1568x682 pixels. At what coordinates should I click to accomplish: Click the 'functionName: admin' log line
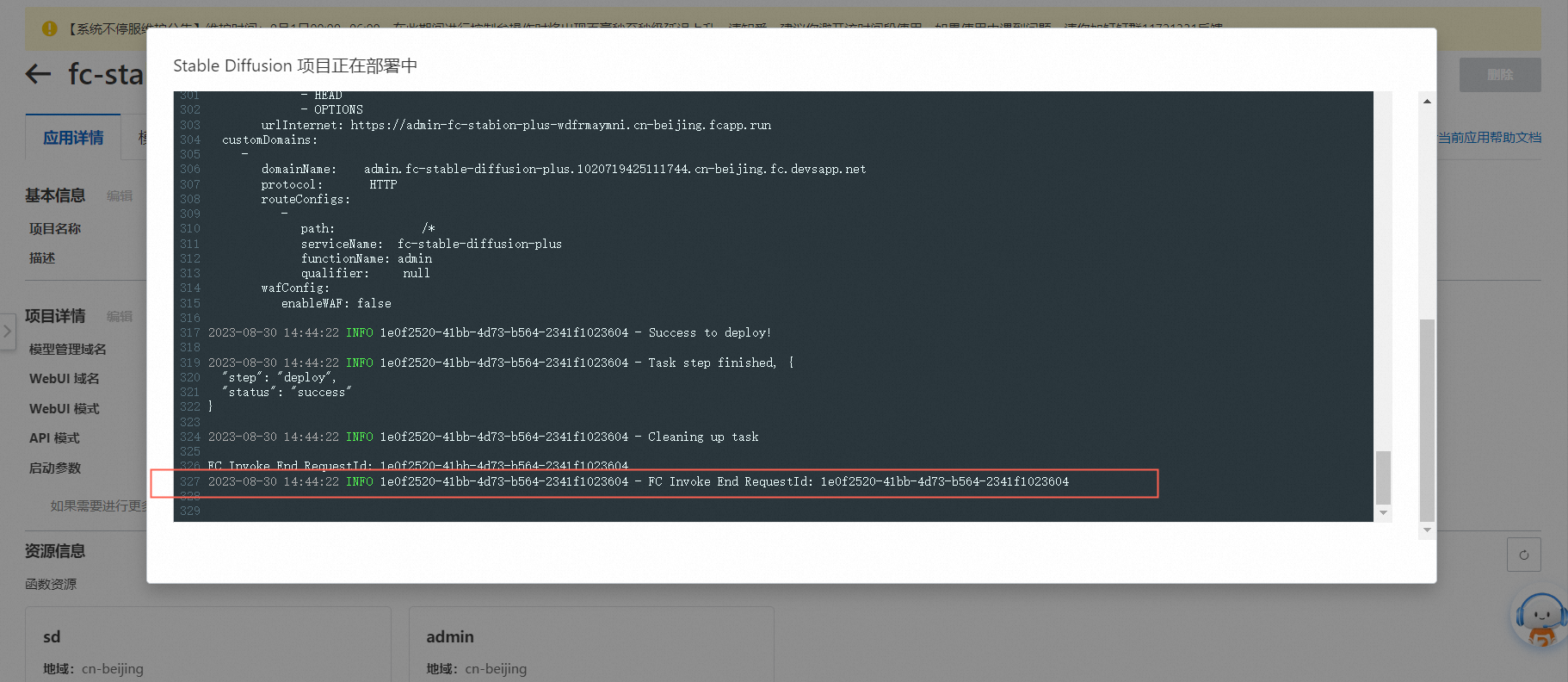pos(367,259)
